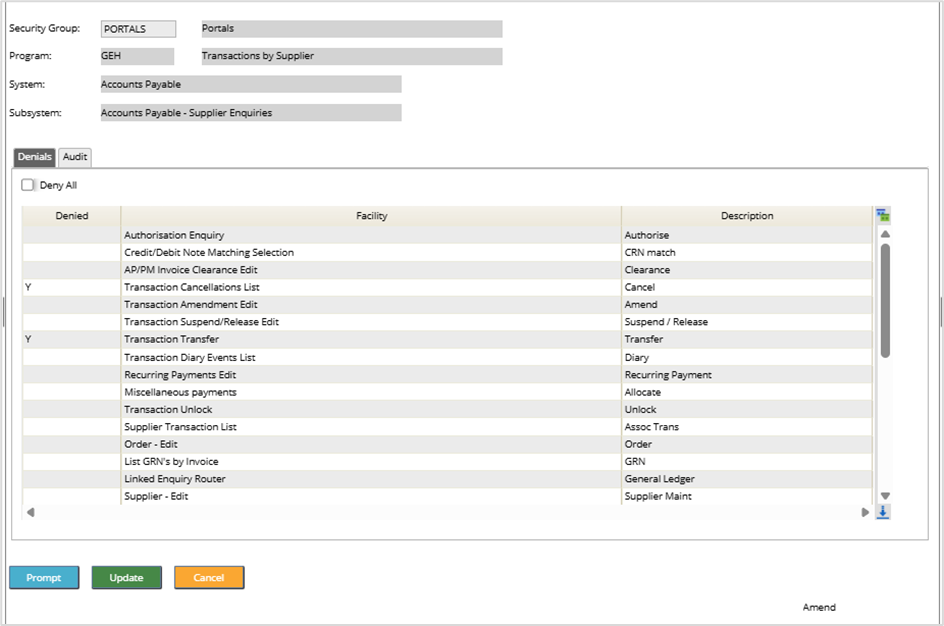
Task: Click the CRN match description cell
Action: tap(747, 253)
